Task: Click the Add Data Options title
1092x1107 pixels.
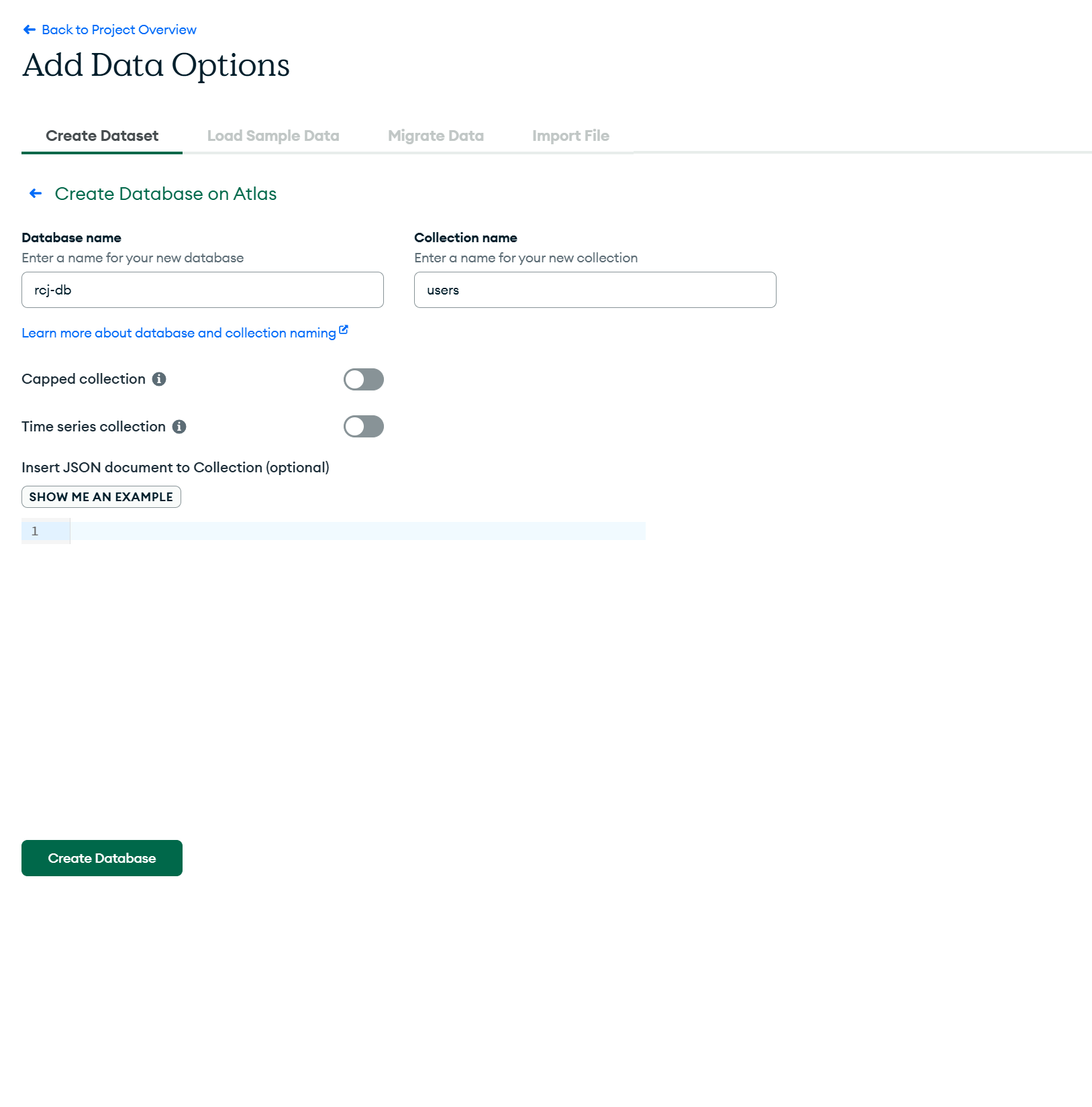Action: (x=156, y=65)
